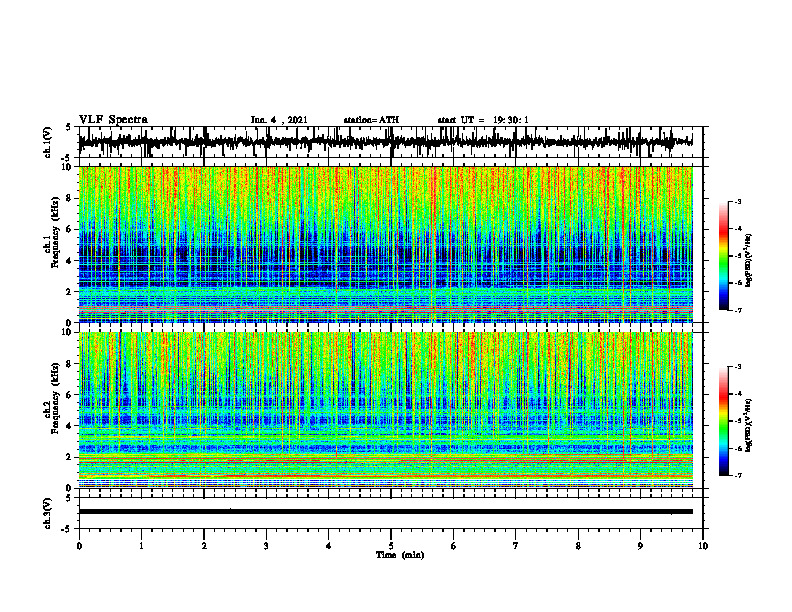The height and width of the screenshot is (612, 792).
Task: Click time-axis tick label "2"
Action: click(x=204, y=546)
